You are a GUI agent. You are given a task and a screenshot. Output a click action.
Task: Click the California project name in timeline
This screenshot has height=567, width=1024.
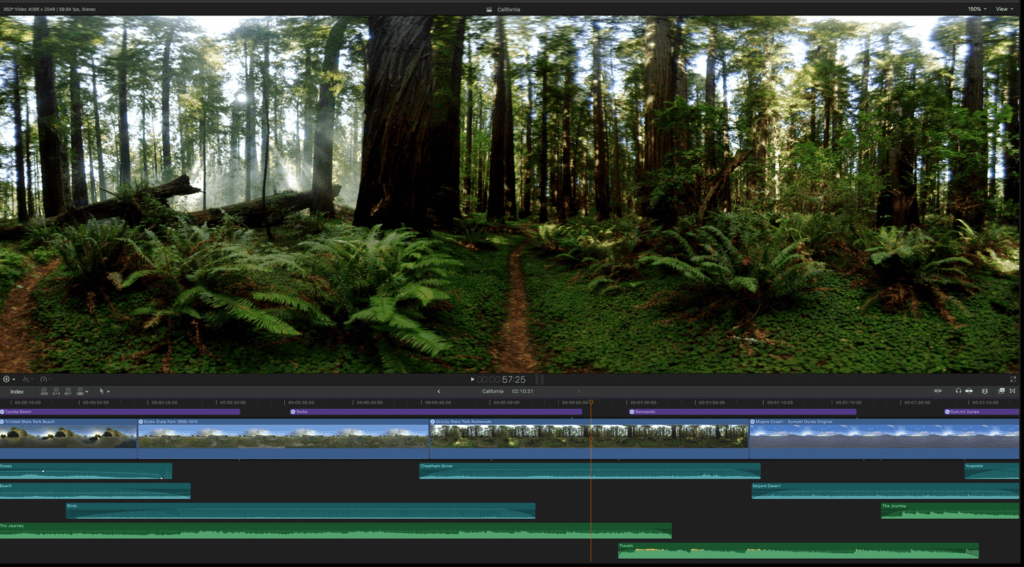[x=493, y=391]
